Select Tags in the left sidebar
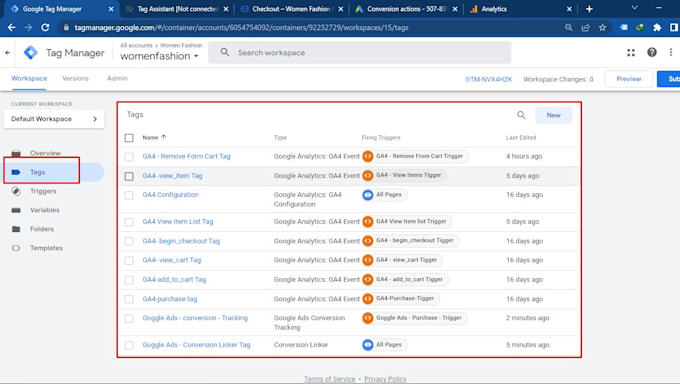The width and height of the screenshot is (680, 384). pyautogui.click(x=54, y=172)
